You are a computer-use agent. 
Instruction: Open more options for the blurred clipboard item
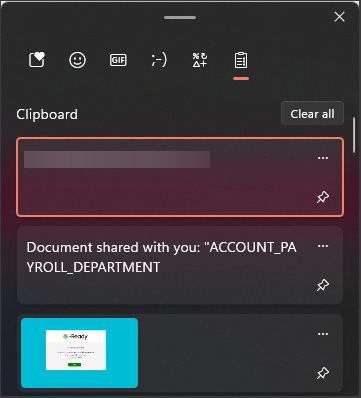[323, 158]
